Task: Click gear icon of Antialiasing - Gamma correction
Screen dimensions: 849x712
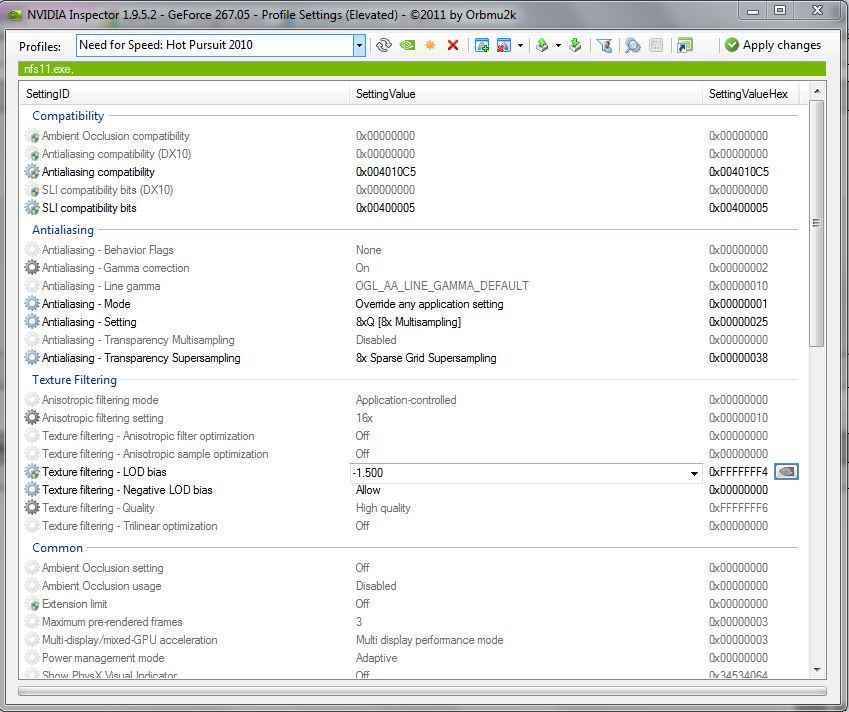Action: [32, 267]
